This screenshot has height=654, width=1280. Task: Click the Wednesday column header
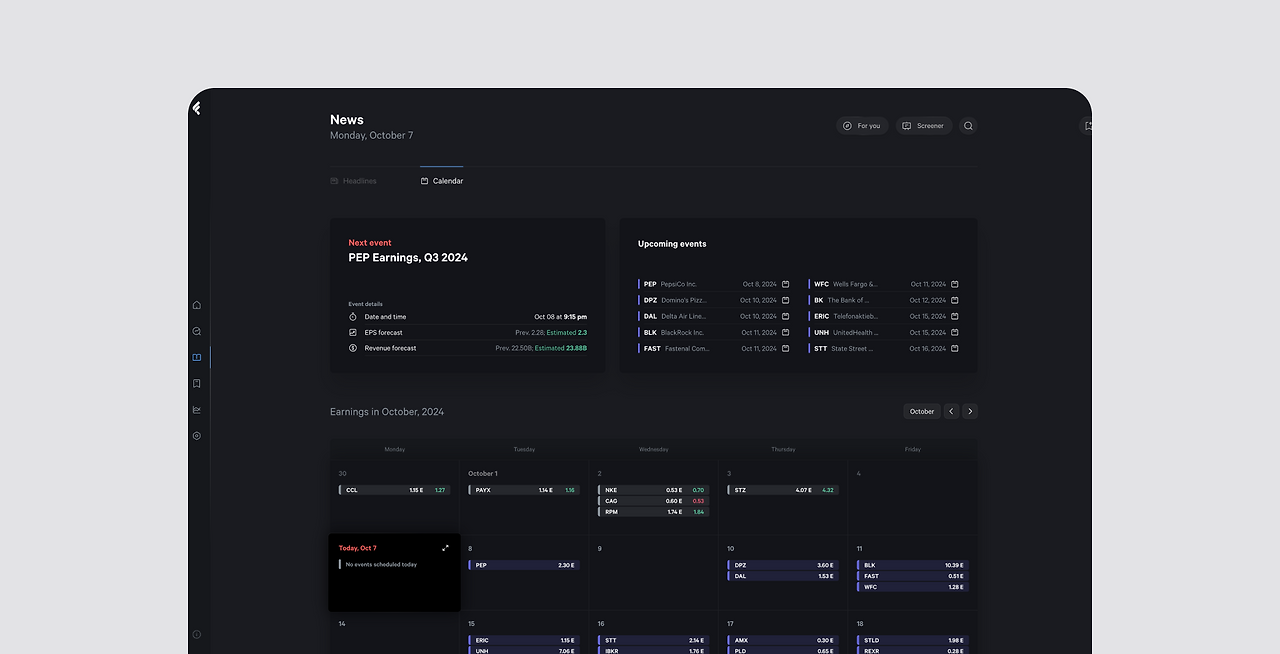coord(653,449)
